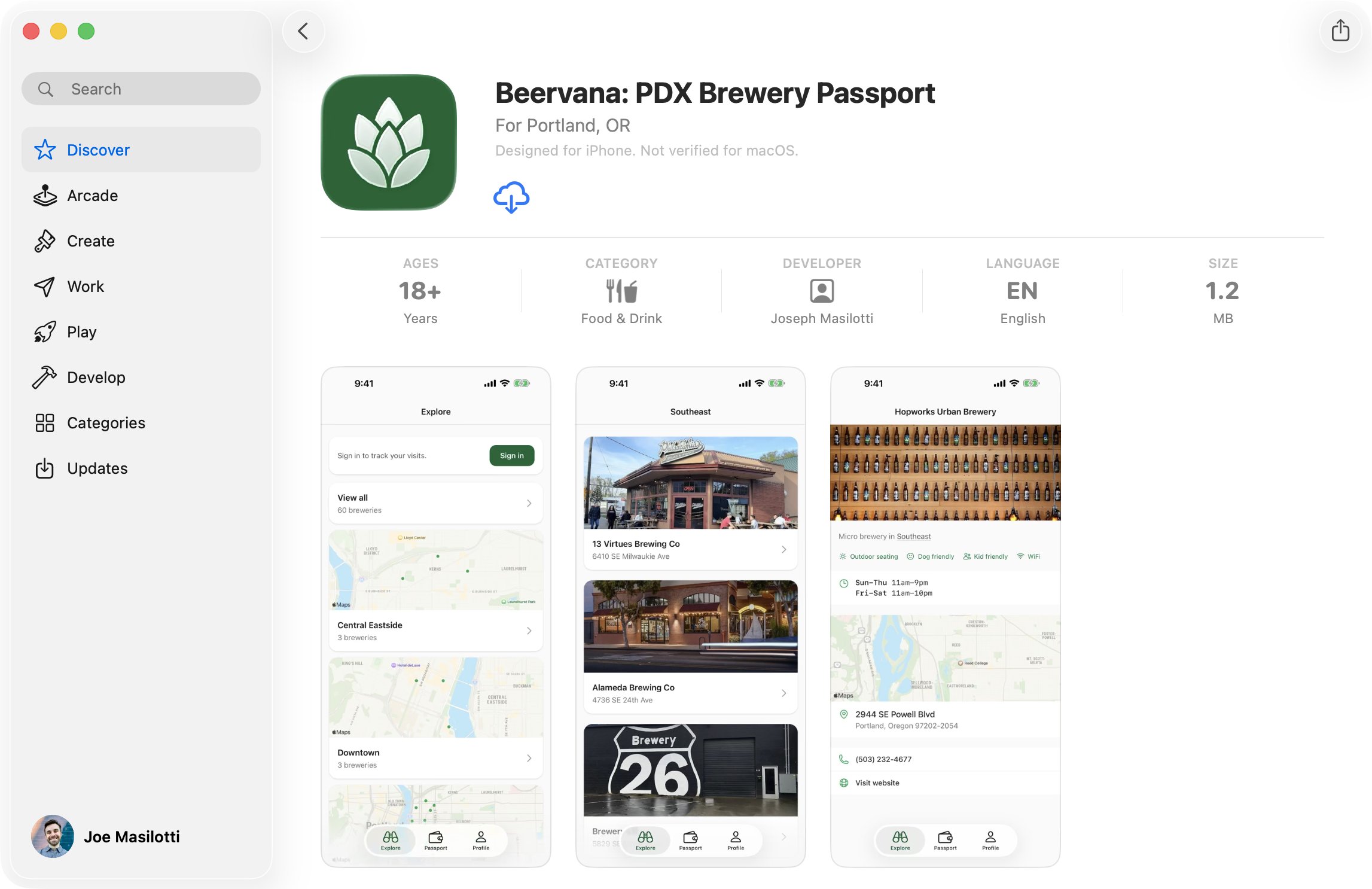Viewport: 1372px width, 889px height.
Task: Expand the Alameda Brewing Co chevron
Action: pyautogui.click(x=784, y=693)
